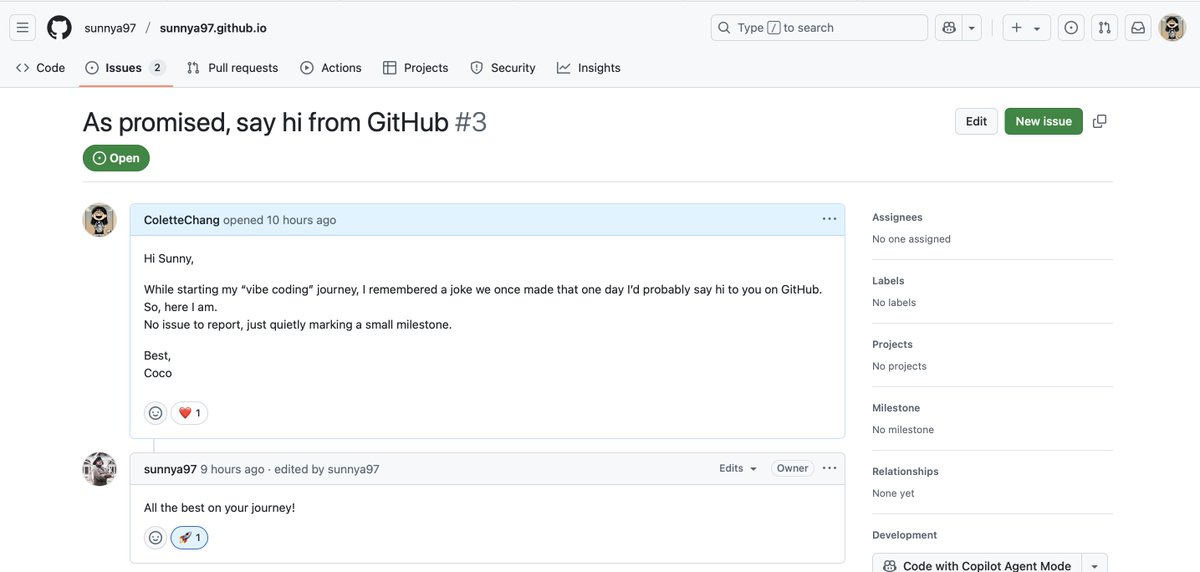Toggle the rocket reaction with count 1
The height and width of the screenshot is (572, 1200).
(189, 538)
